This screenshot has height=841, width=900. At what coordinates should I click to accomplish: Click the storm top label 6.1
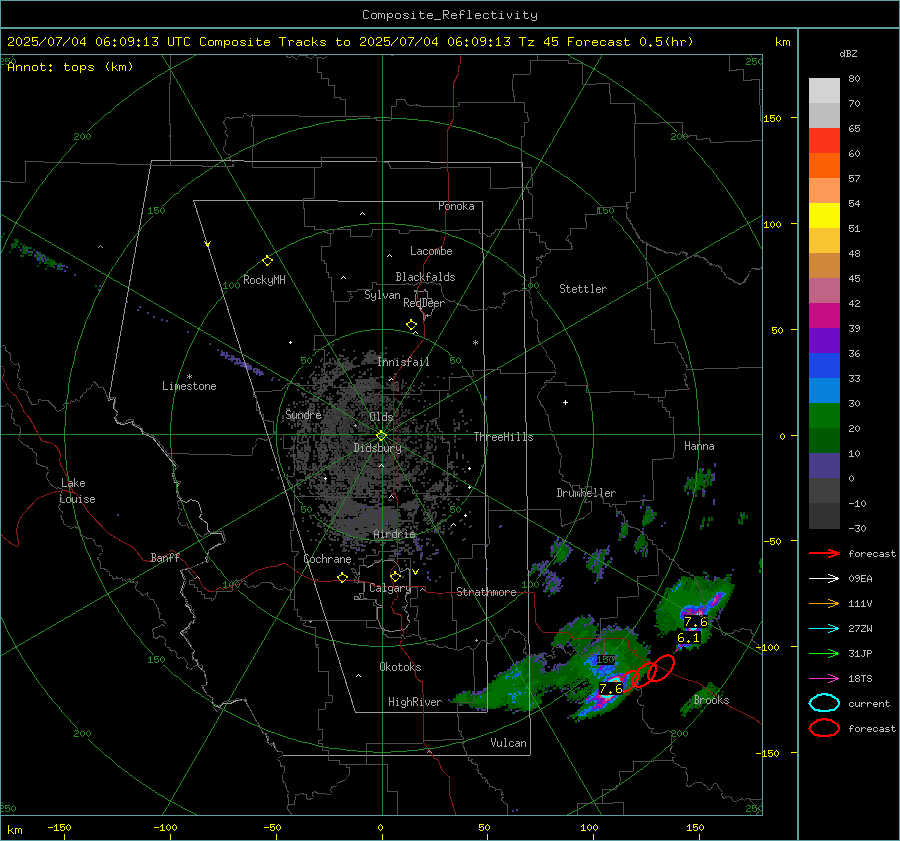pos(688,638)
